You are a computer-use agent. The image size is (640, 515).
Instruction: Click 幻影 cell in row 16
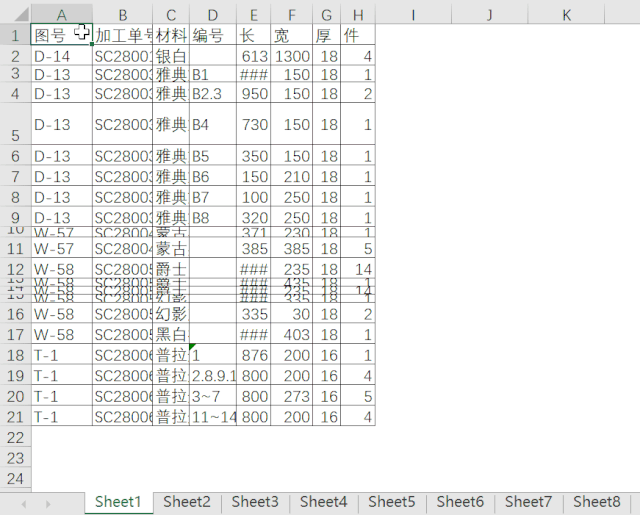(x=171, y=313)
